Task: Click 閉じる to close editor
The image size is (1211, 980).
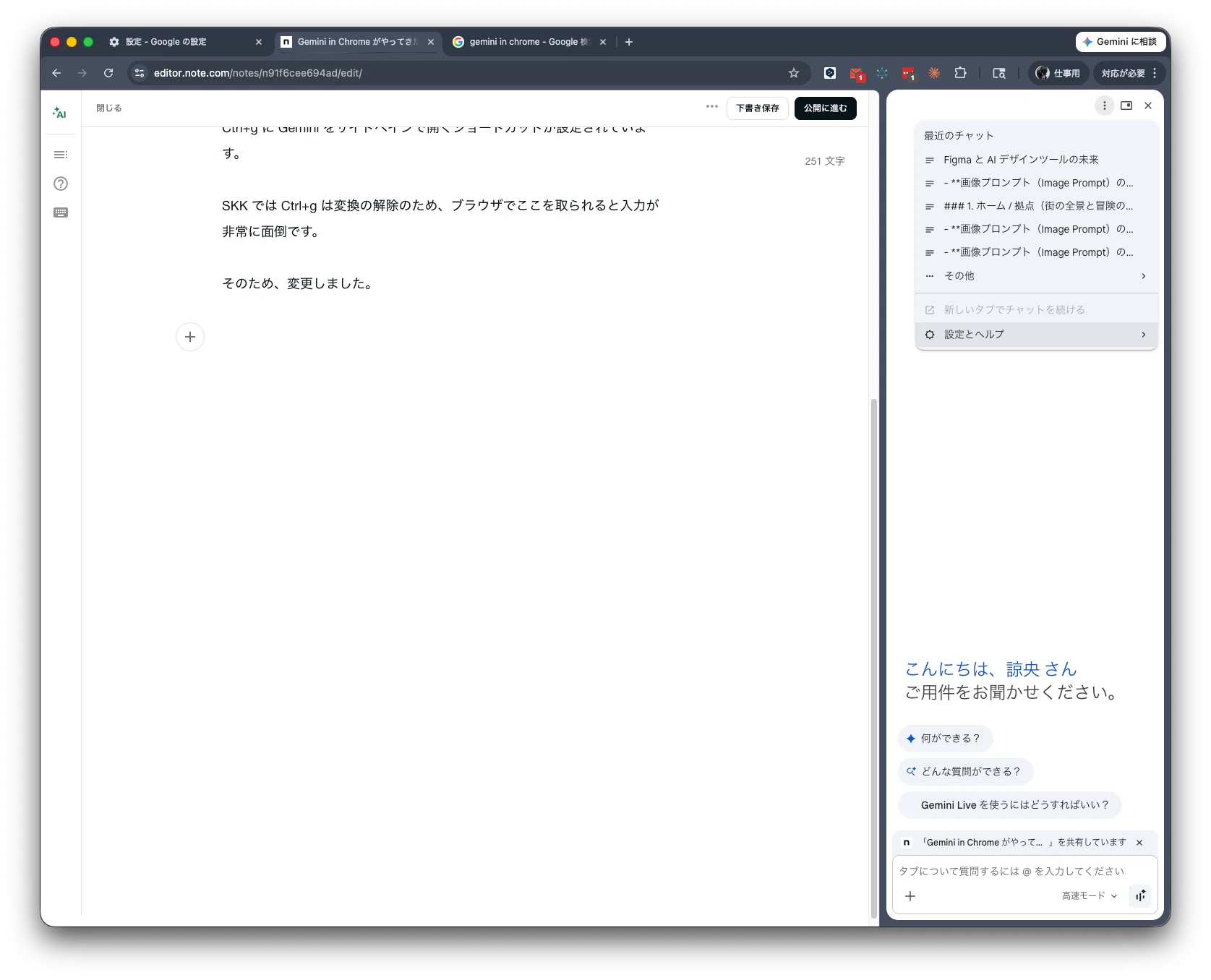Action: [x=109, y=108]
